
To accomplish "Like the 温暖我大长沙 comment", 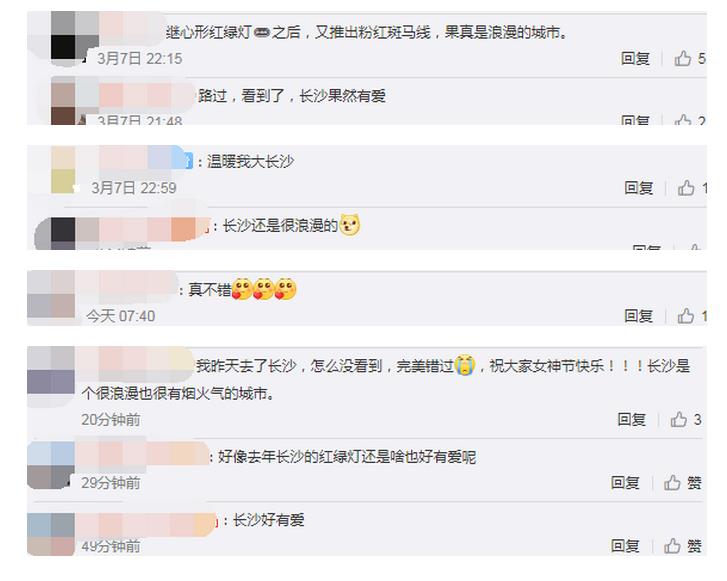I will (x=692, y=188).
